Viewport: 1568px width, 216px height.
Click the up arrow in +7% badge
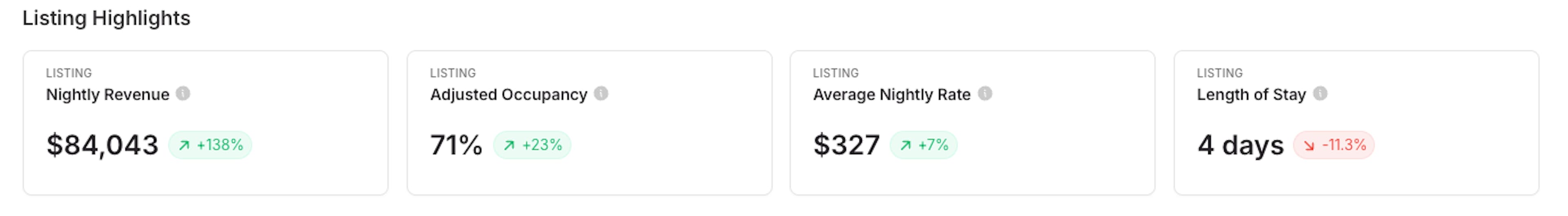pyautogui.click(x=906, y=145)
